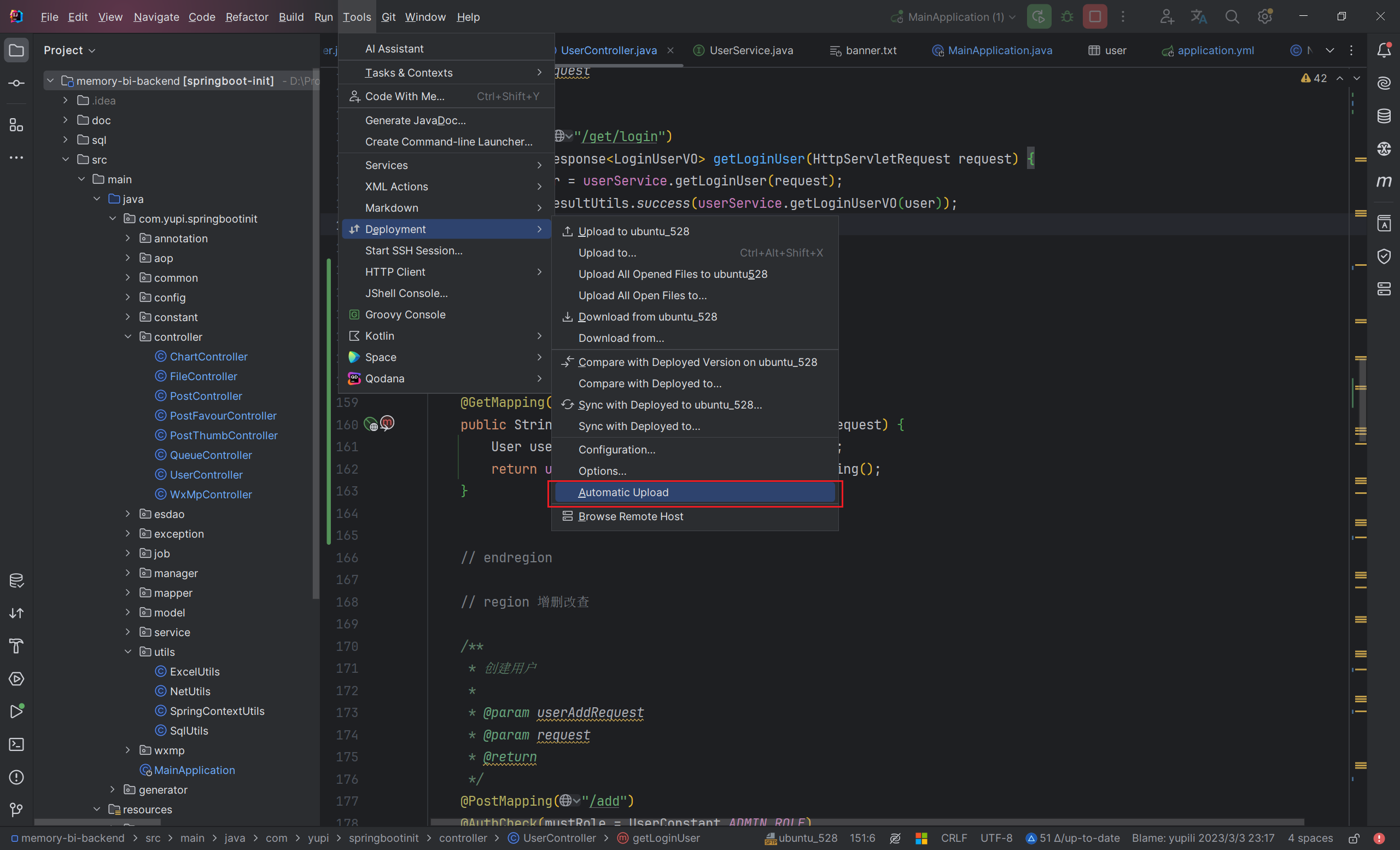Click the Run MainApplication rerun button
This screenshot has width=1400, height=850.
tap(1039, 16)
